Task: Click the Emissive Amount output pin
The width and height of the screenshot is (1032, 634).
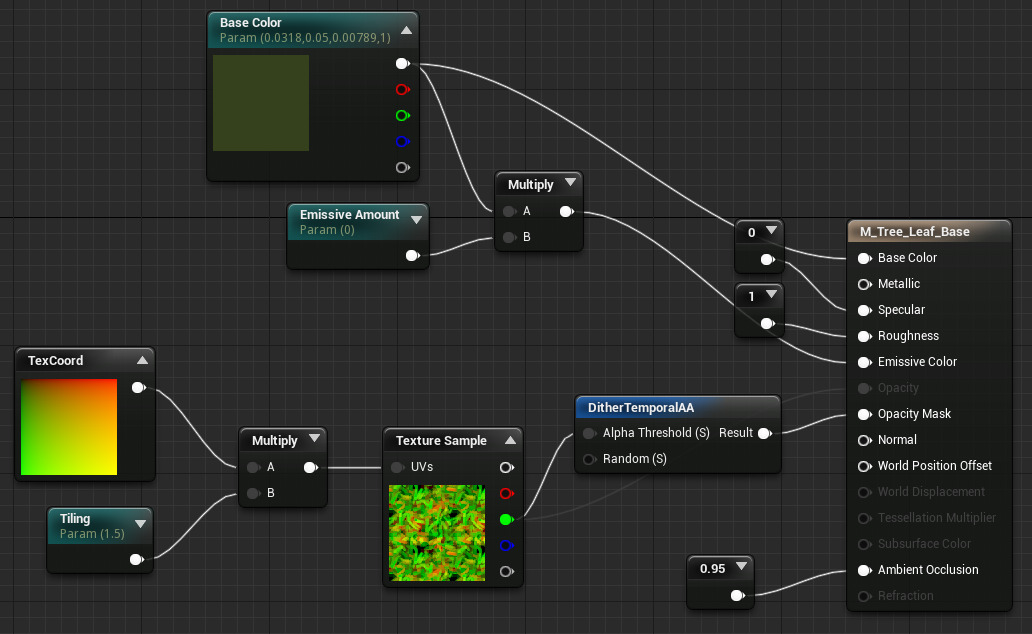Action: tap(412, 256)
